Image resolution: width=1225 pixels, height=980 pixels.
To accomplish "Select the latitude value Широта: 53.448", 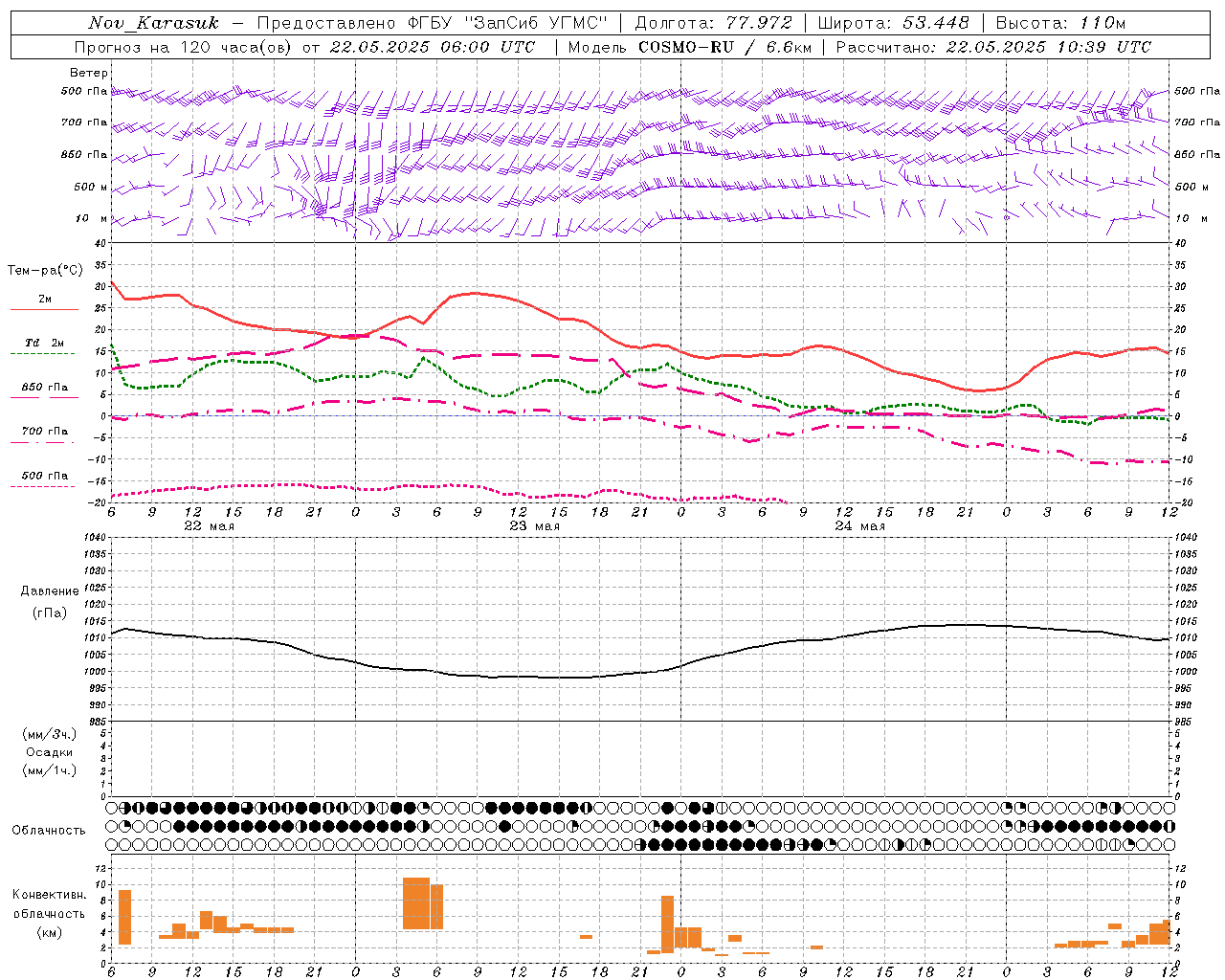I will click(x=893, y=23).
